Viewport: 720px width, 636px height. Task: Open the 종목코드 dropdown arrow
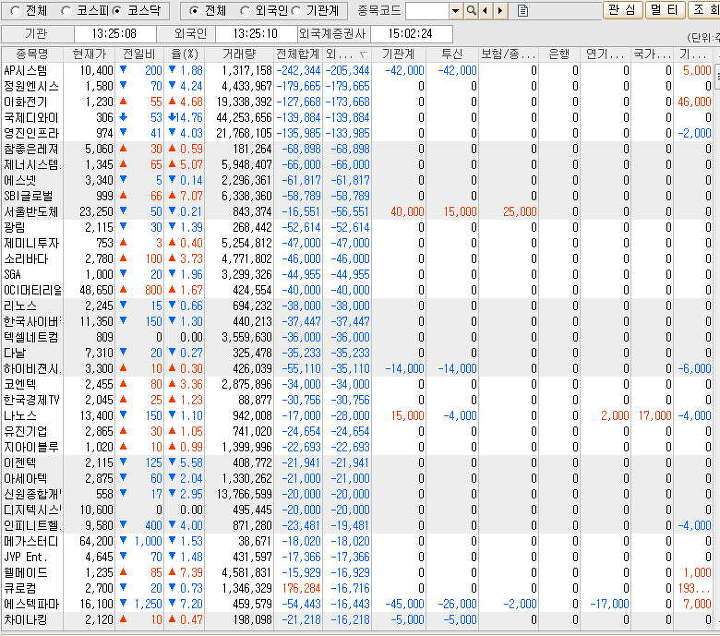(x=455, y=11)
